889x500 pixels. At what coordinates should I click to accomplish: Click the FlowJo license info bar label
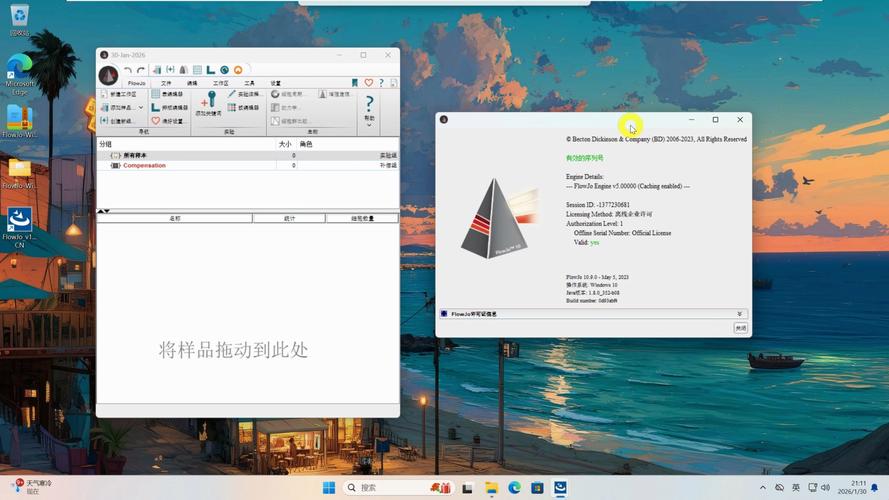pos(474,314)
